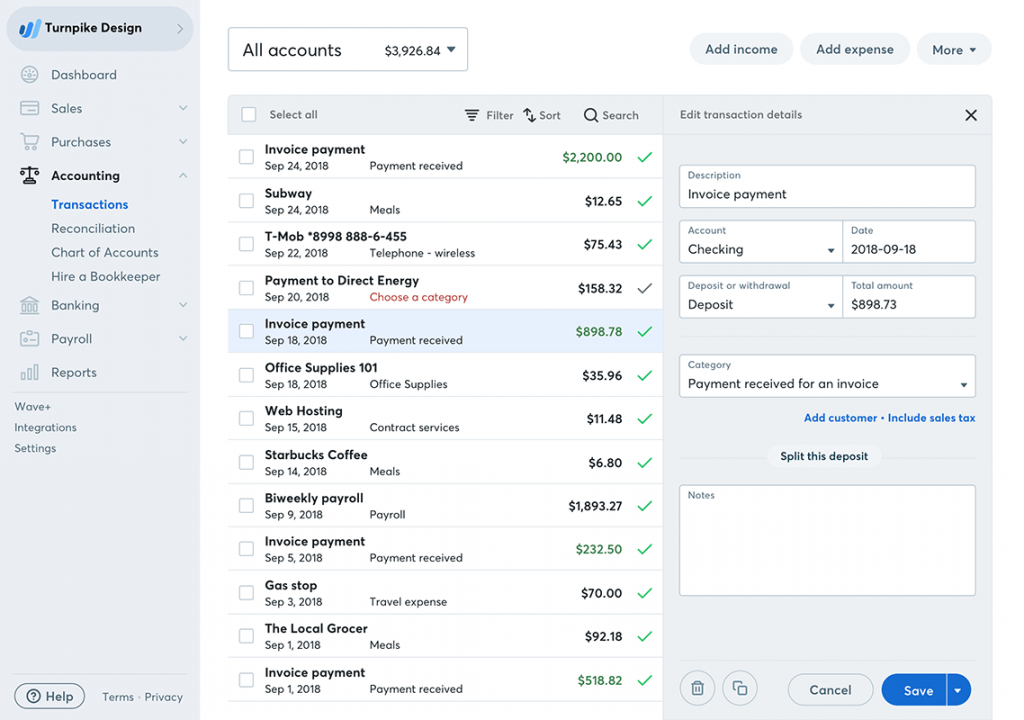Click inside the Notes field
Screen dimensions: 1024x720
(x=827, y=540)
